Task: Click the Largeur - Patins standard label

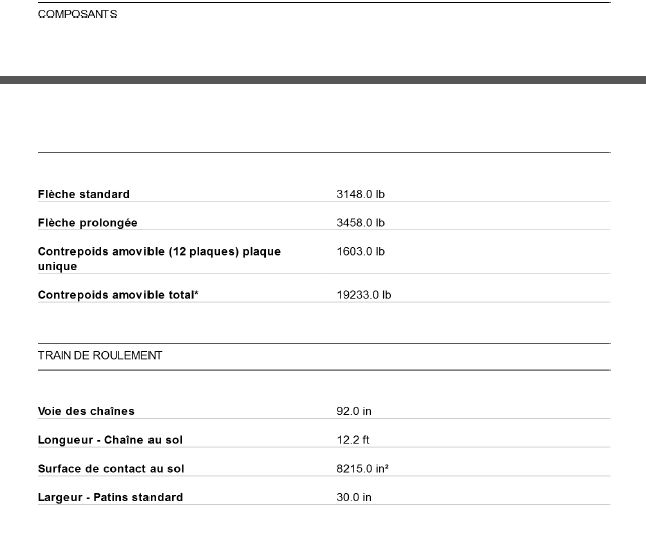Action: (110, 497)
